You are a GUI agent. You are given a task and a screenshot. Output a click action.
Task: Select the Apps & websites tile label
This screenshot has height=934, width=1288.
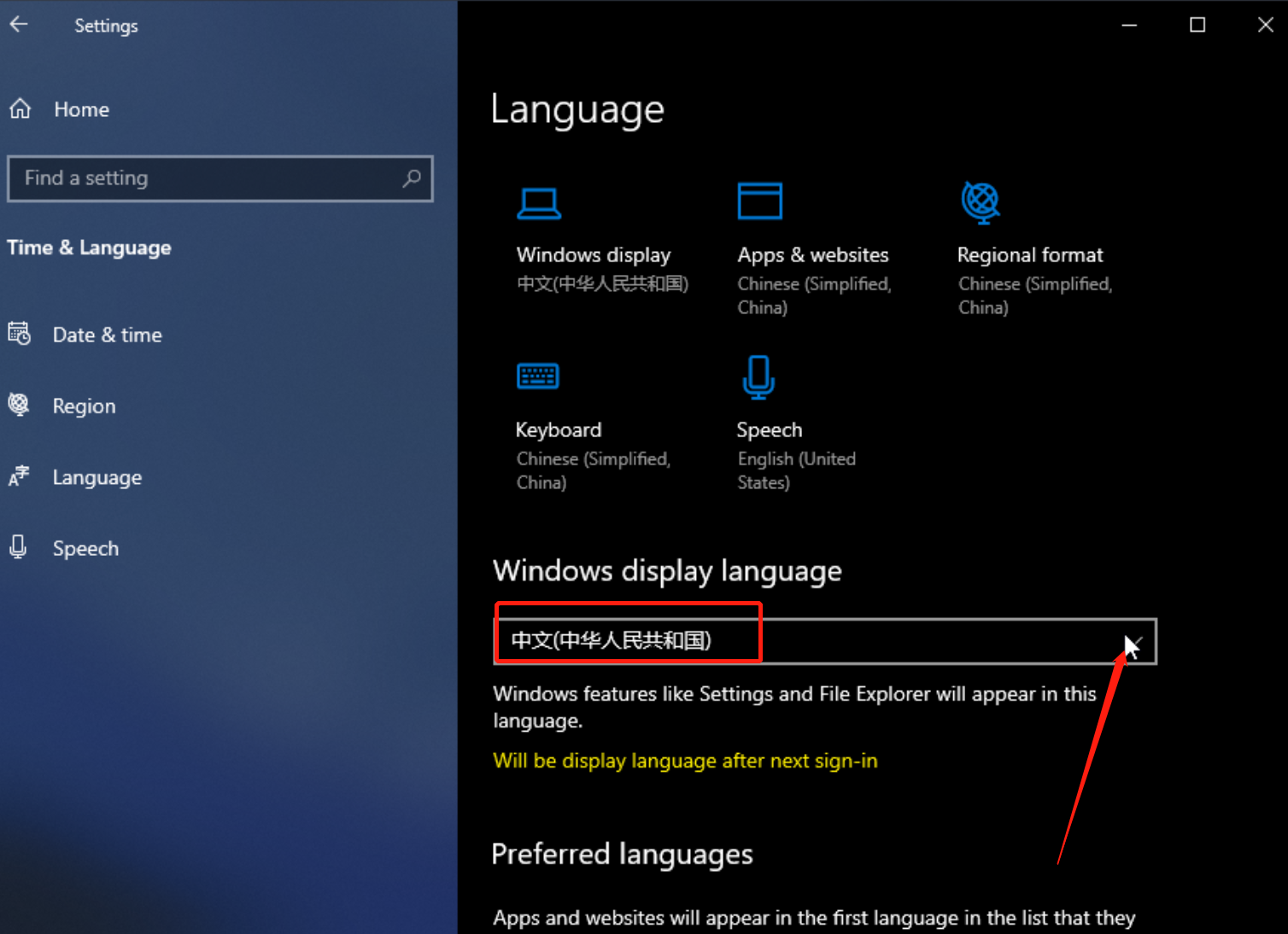pos(813,255)
